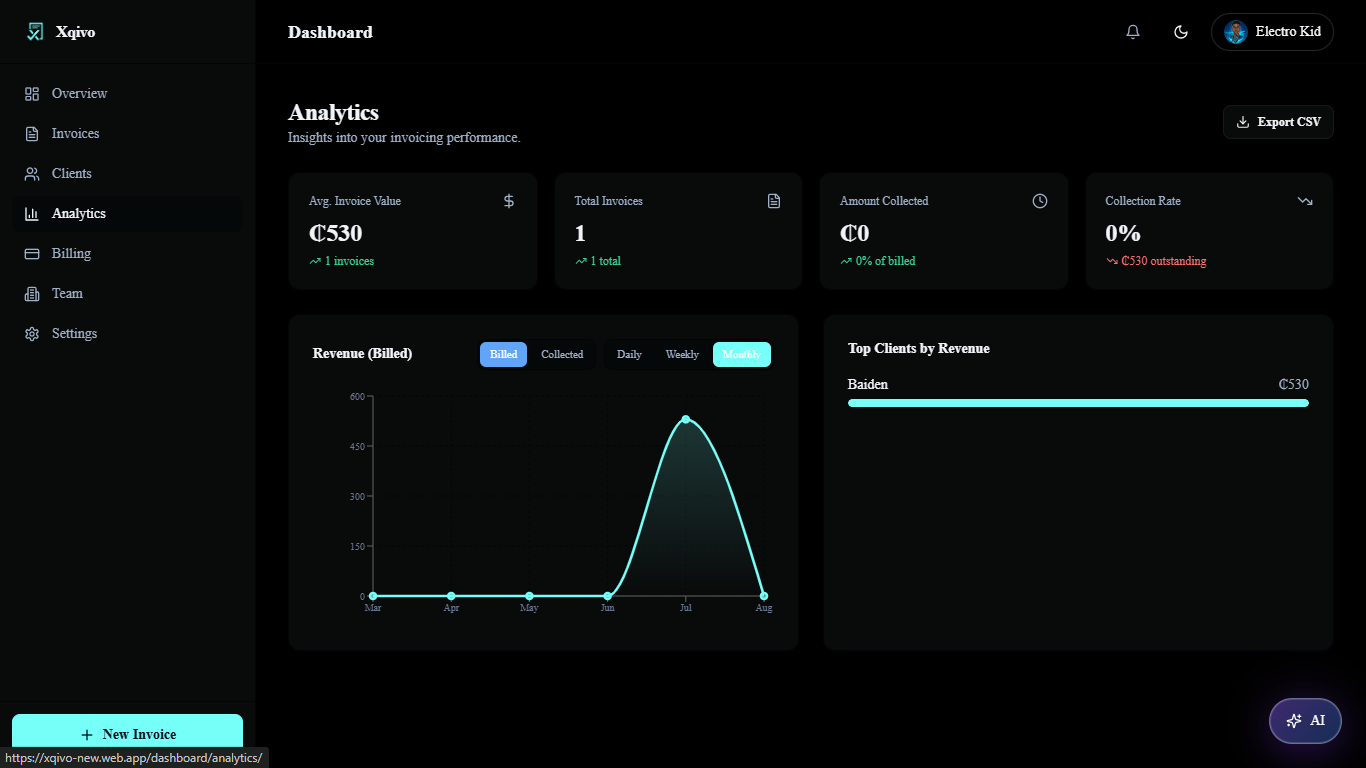Click the Baiden revenue progress bar
Image resolution: width=1366 pixels, height=768 pixels.
1078,403
